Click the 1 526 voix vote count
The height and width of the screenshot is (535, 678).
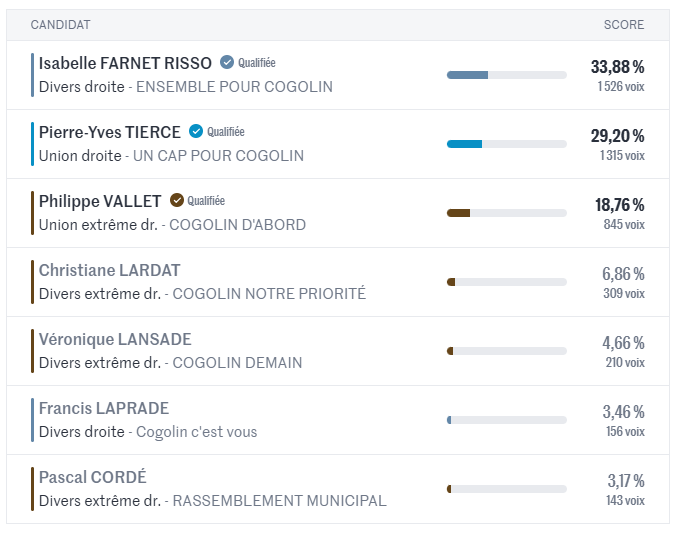[621, 86]
